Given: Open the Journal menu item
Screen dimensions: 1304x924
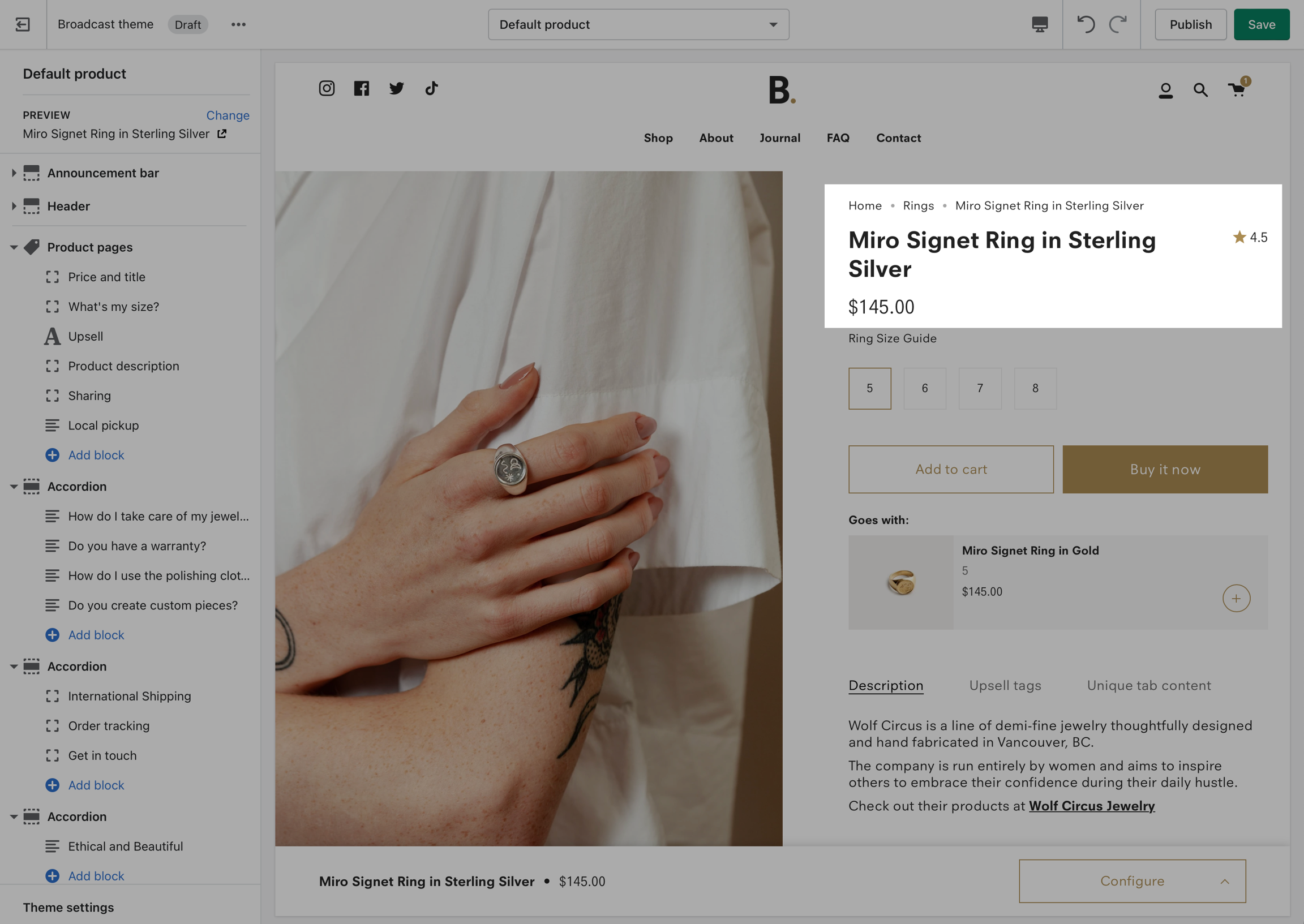Looking at the screenshot, I should (x=779, y=137).
